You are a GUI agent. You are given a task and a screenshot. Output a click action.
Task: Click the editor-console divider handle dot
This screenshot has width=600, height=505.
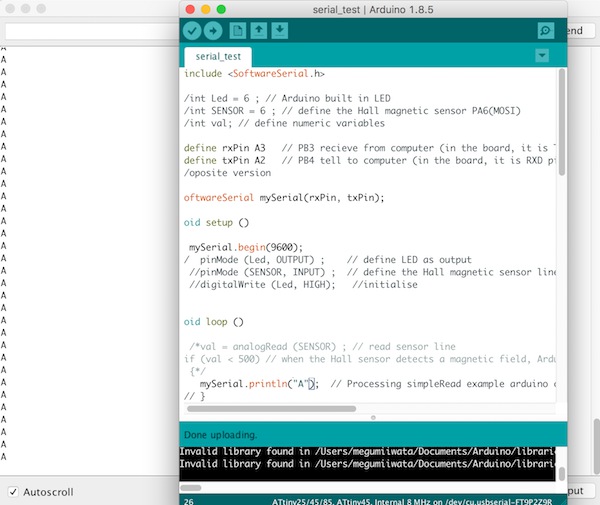coord(373,417)
